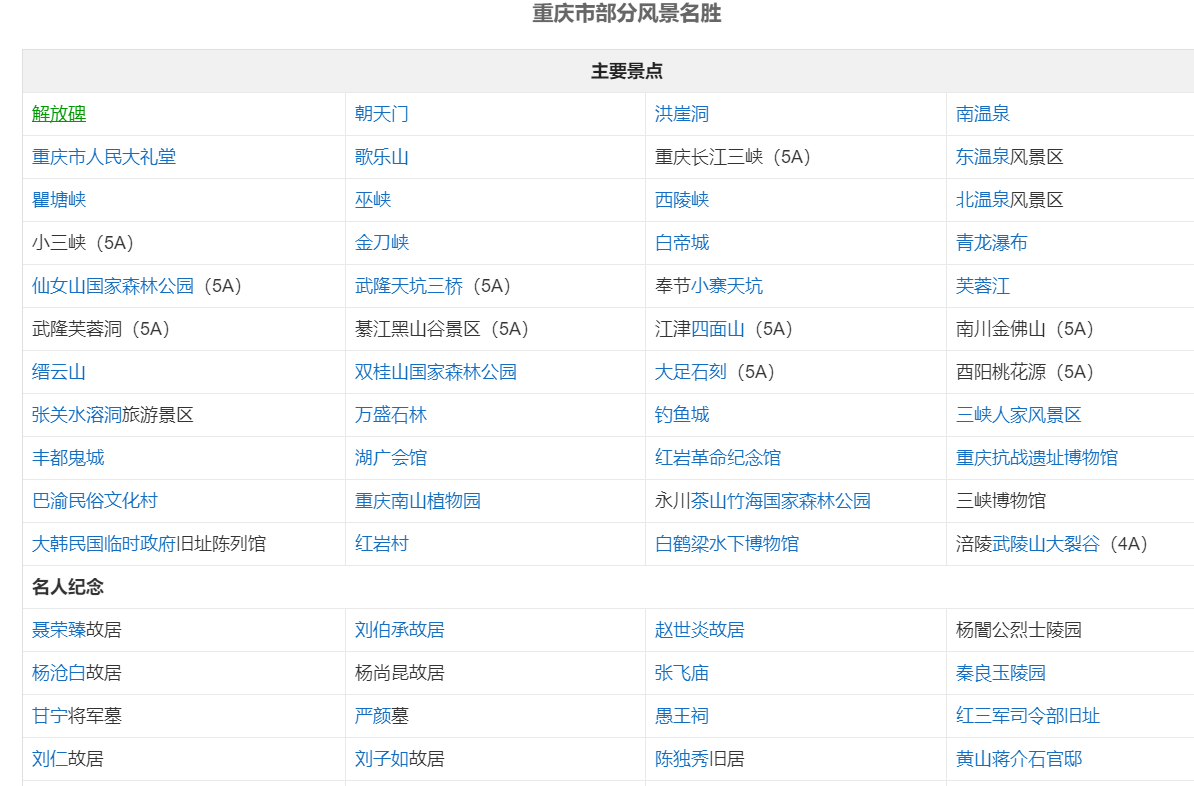Click the 大足石刻 link
1194x786 pixels.
click(x=691, y=372)
